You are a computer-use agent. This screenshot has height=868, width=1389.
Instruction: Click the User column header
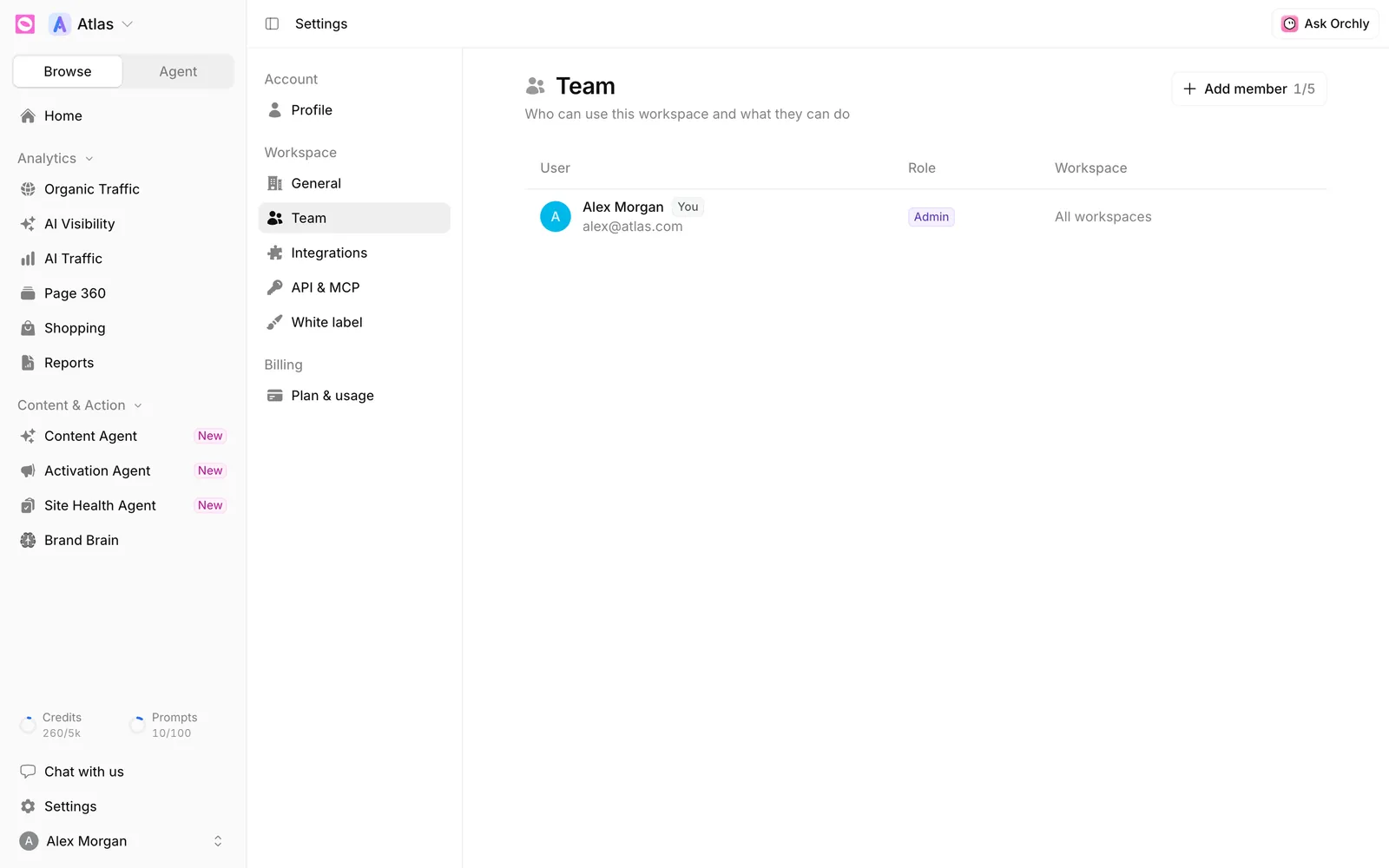pyautogui.click(x=556, y=168)
